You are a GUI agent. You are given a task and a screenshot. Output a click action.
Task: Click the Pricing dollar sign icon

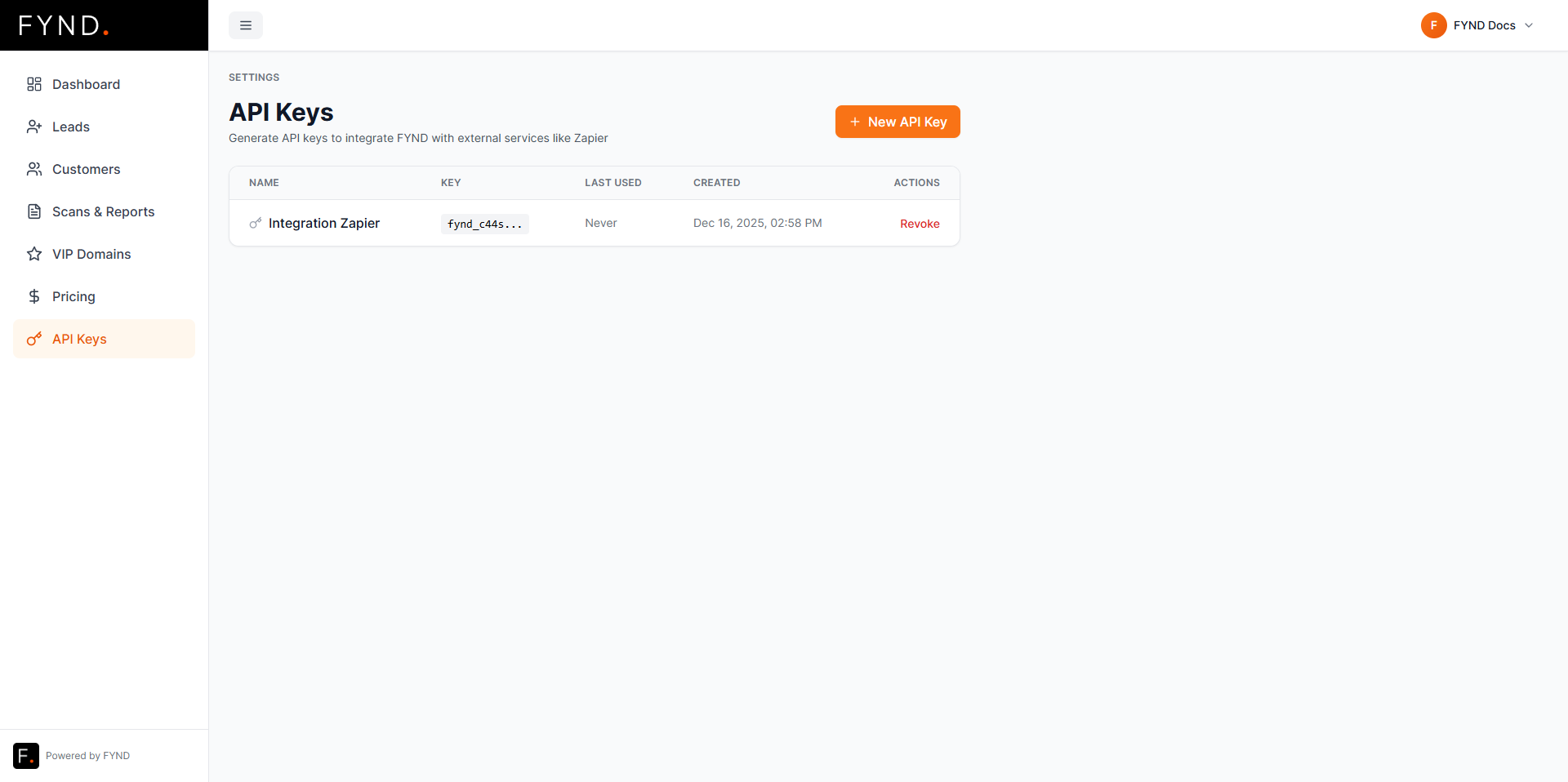click(34, 296)
